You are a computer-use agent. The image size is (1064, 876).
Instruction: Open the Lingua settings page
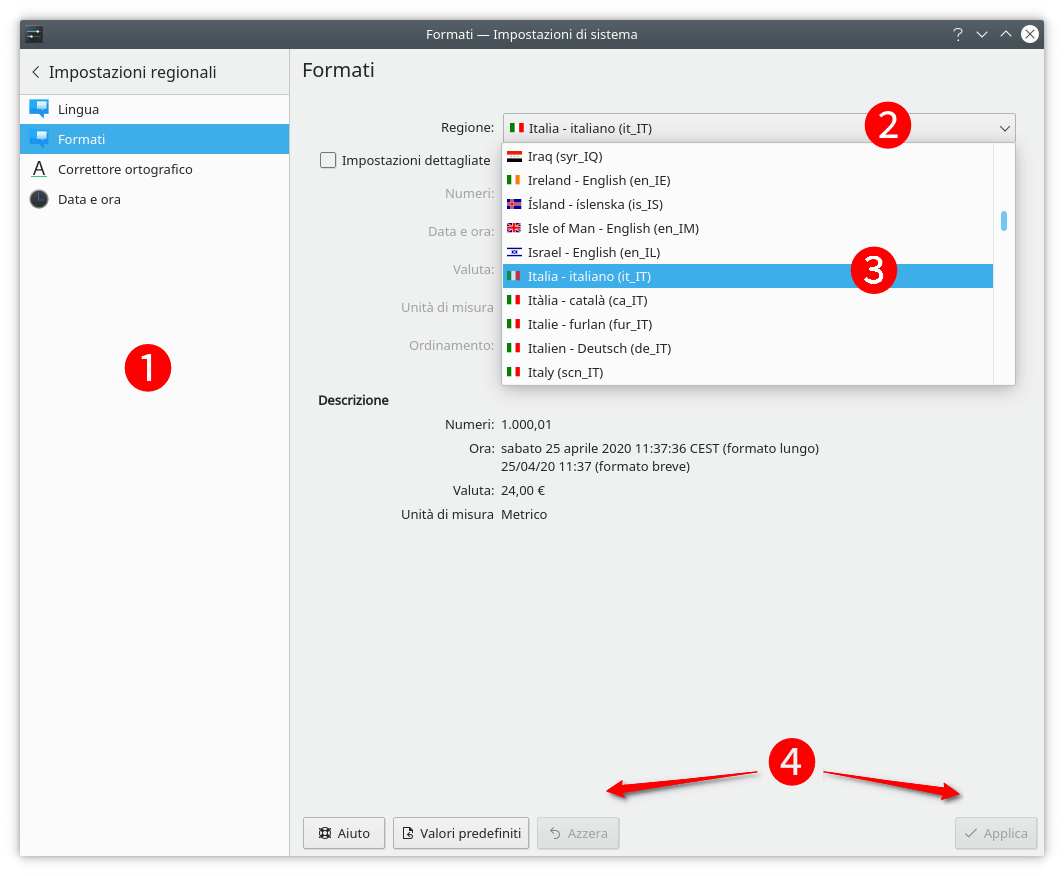point(78,109)
